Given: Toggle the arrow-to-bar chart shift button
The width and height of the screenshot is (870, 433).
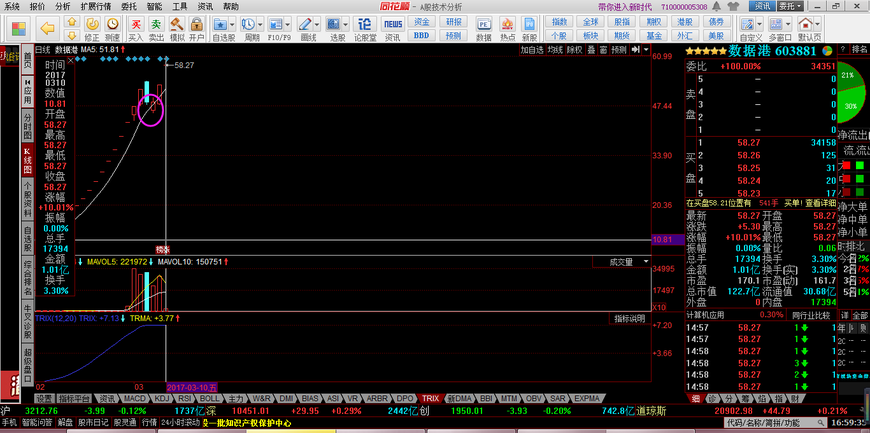Looking at the screenshot, I should (635, 49).
